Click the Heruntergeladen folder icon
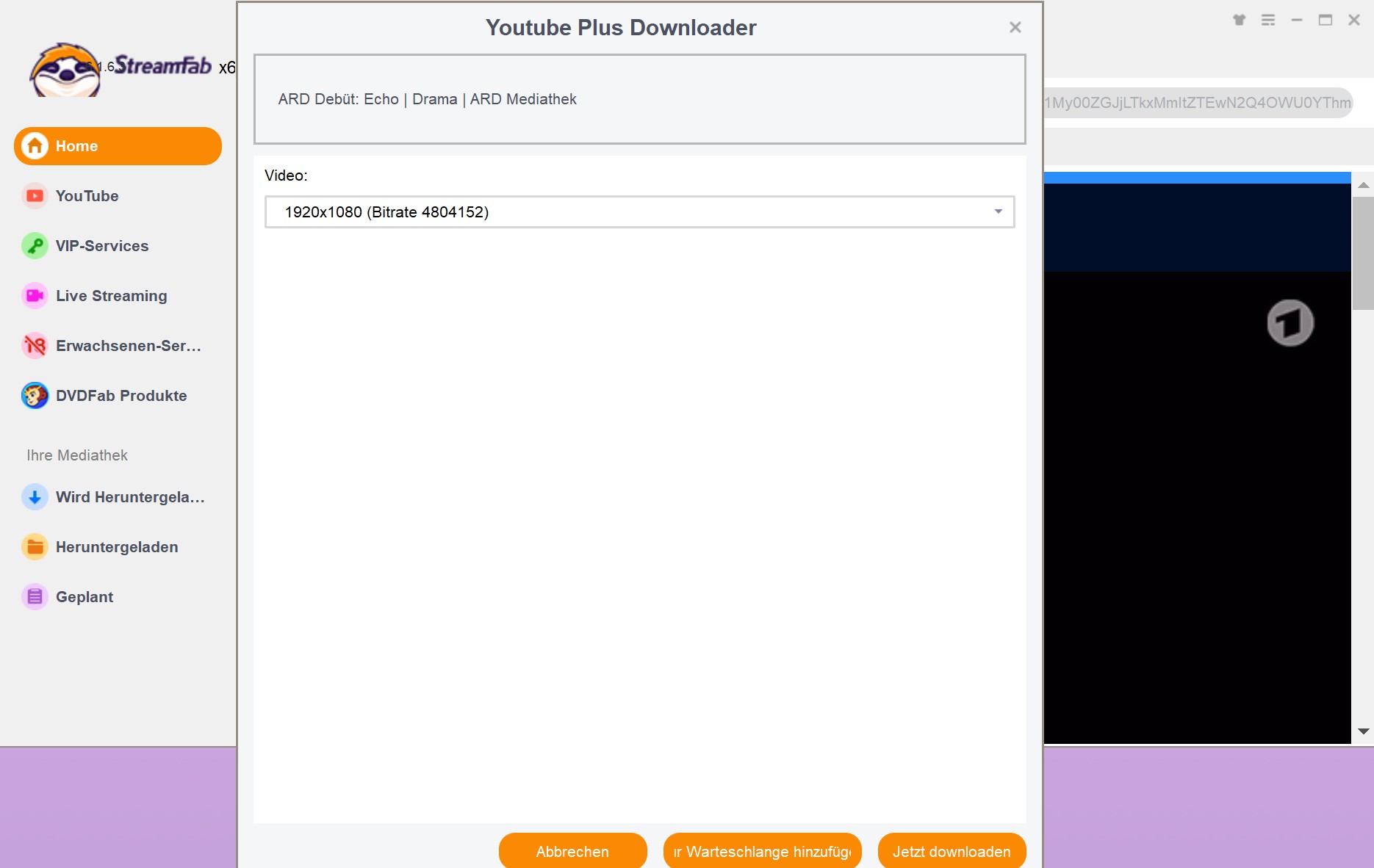This screenshot has width=1374, height=868. pos(35,547)
